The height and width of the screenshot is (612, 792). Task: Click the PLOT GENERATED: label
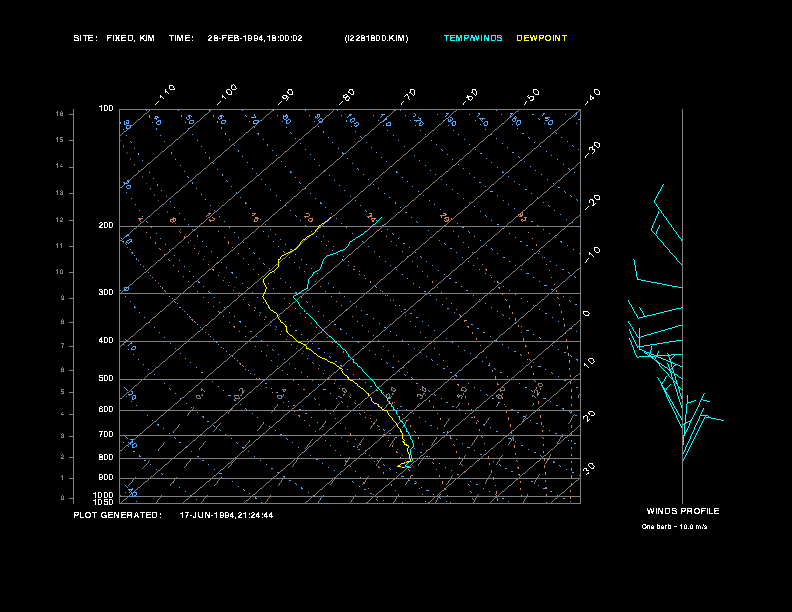118,515
